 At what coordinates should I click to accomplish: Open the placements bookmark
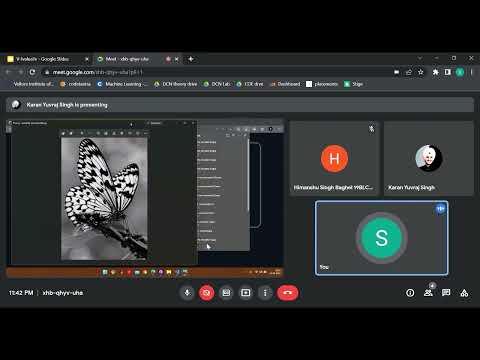pos(322,84)
